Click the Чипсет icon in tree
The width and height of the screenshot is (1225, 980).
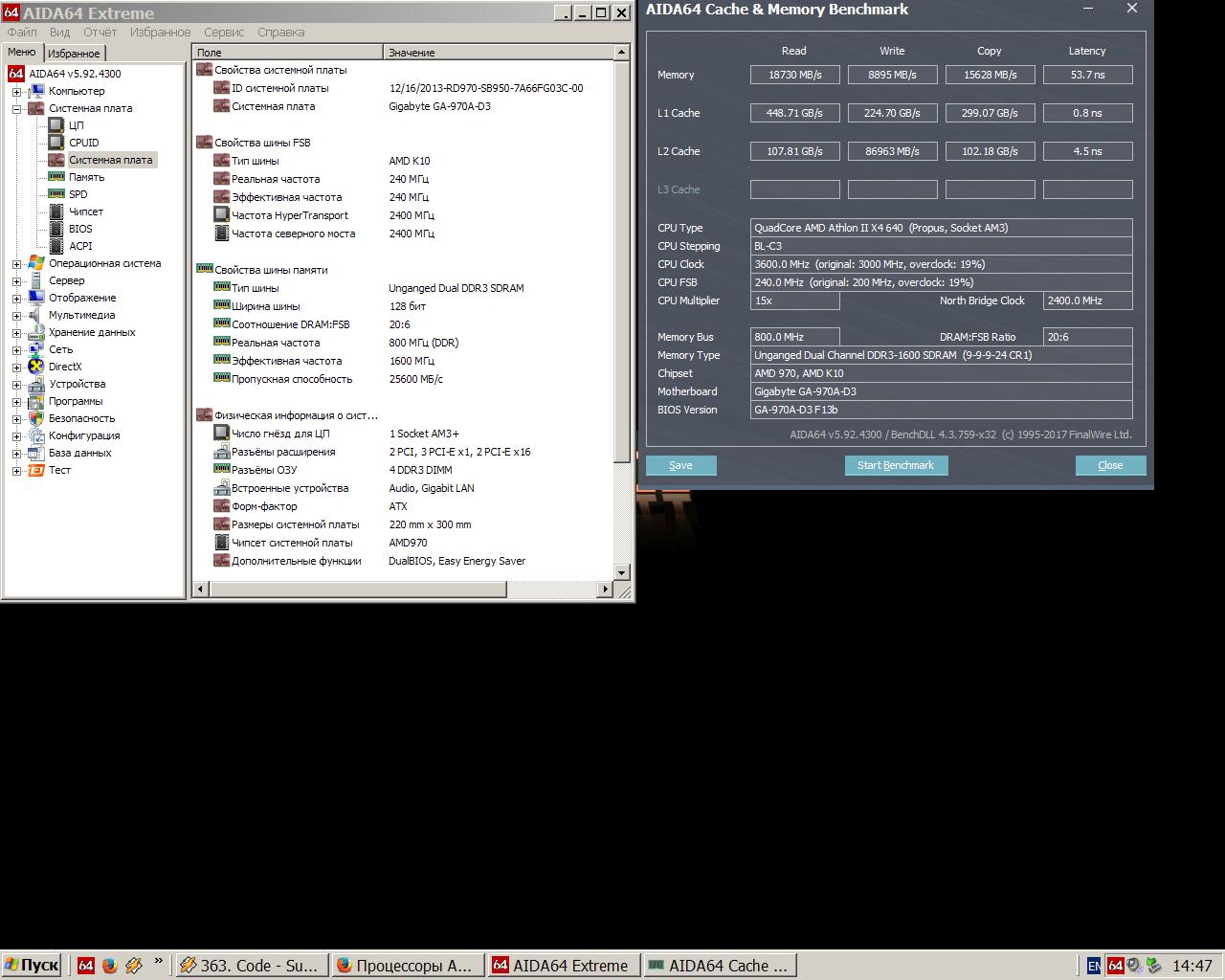click(x=56, y=212)
